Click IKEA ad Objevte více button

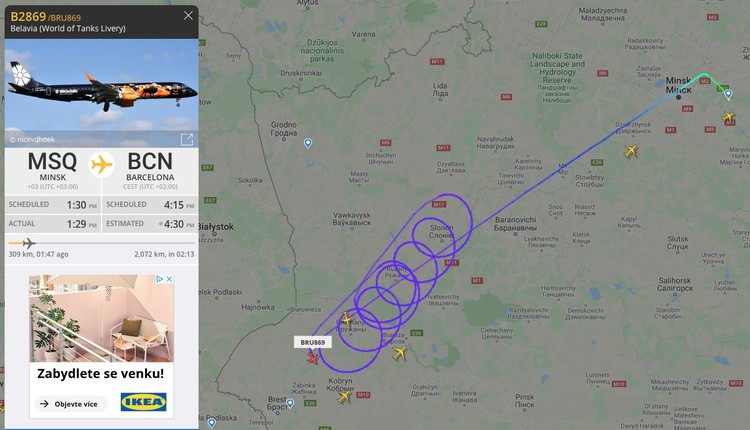(x=71, y=404)
